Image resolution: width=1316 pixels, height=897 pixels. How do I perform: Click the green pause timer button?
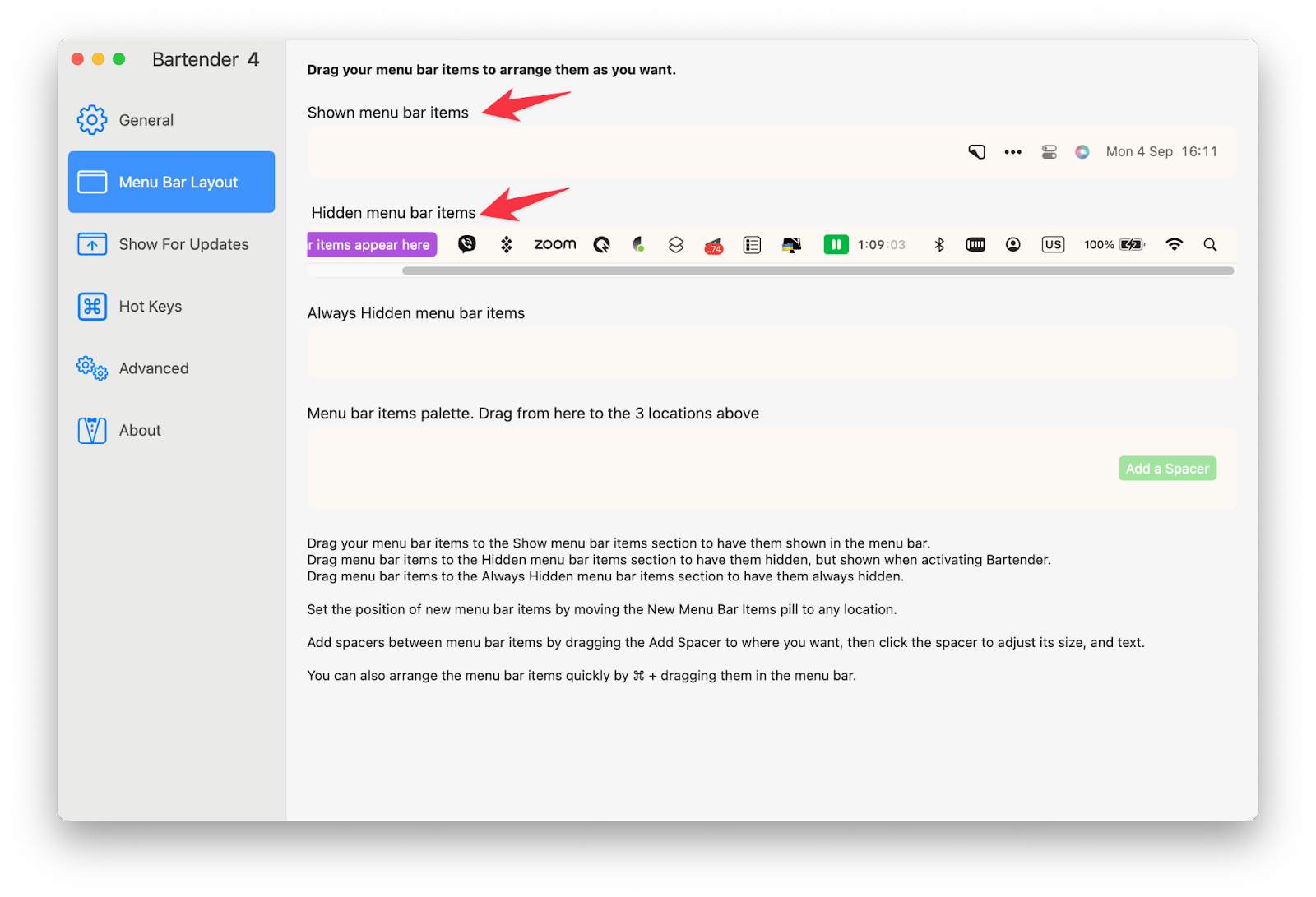coord(836,244)
